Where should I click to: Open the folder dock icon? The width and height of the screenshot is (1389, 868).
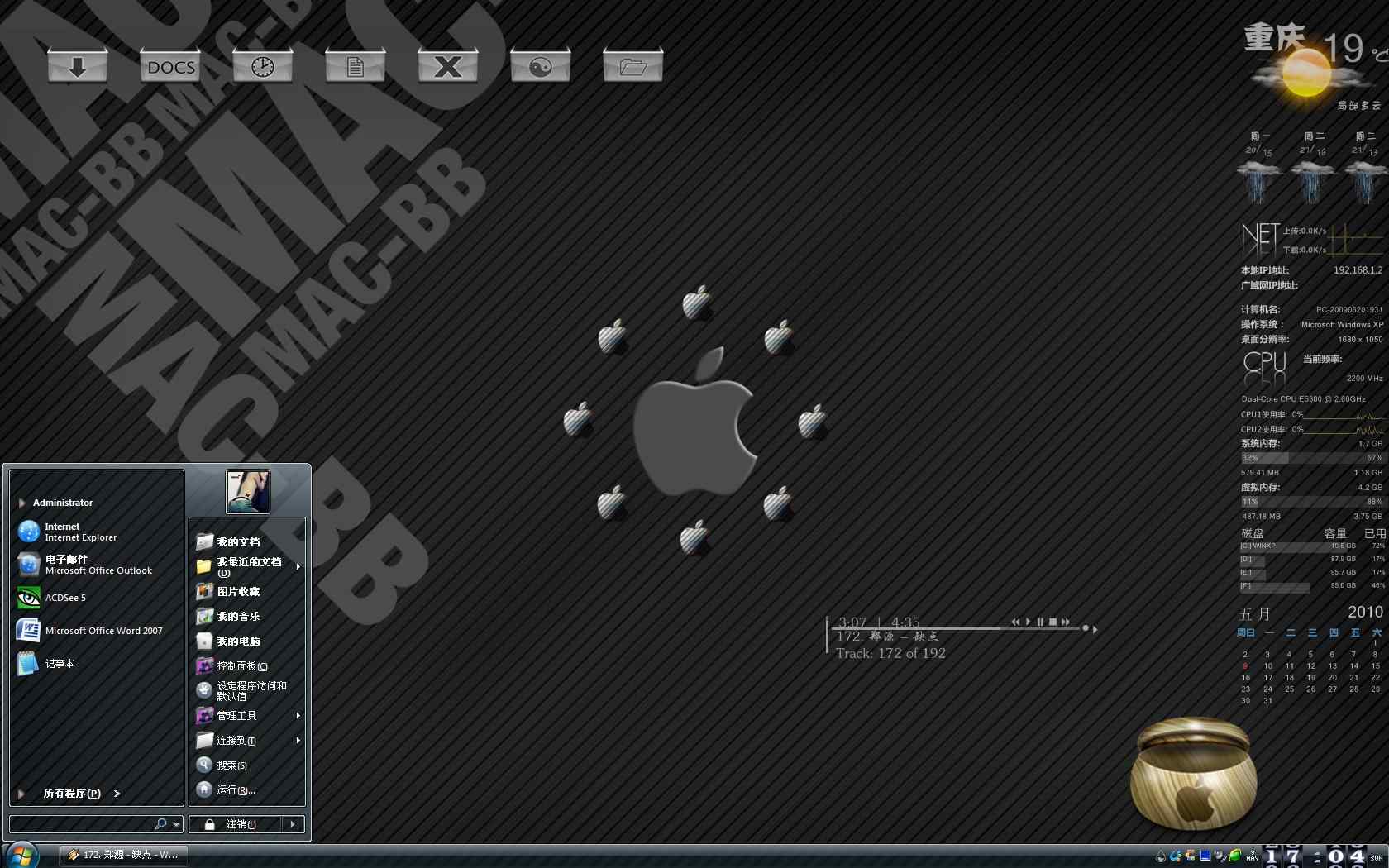(633, 65)
